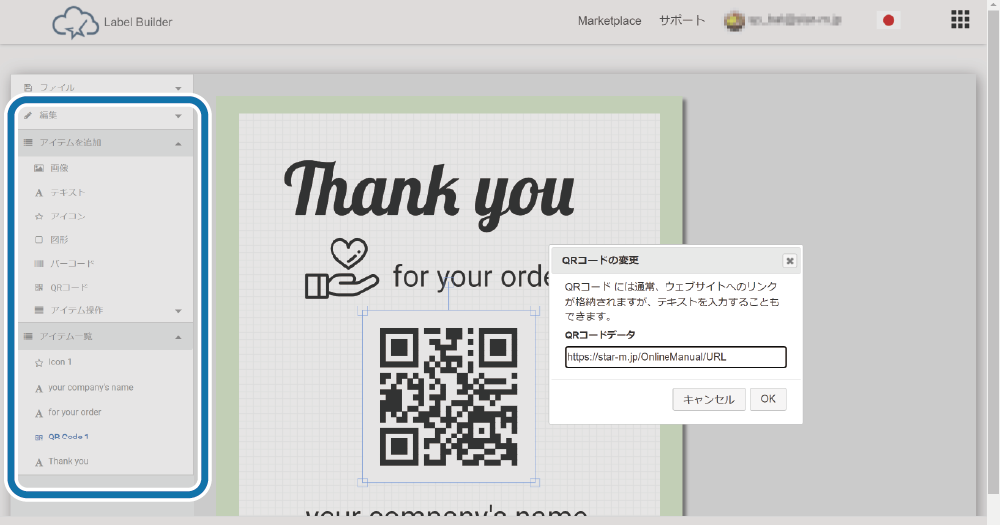Collapse the アイテム一覧 section header

point(105,336)
